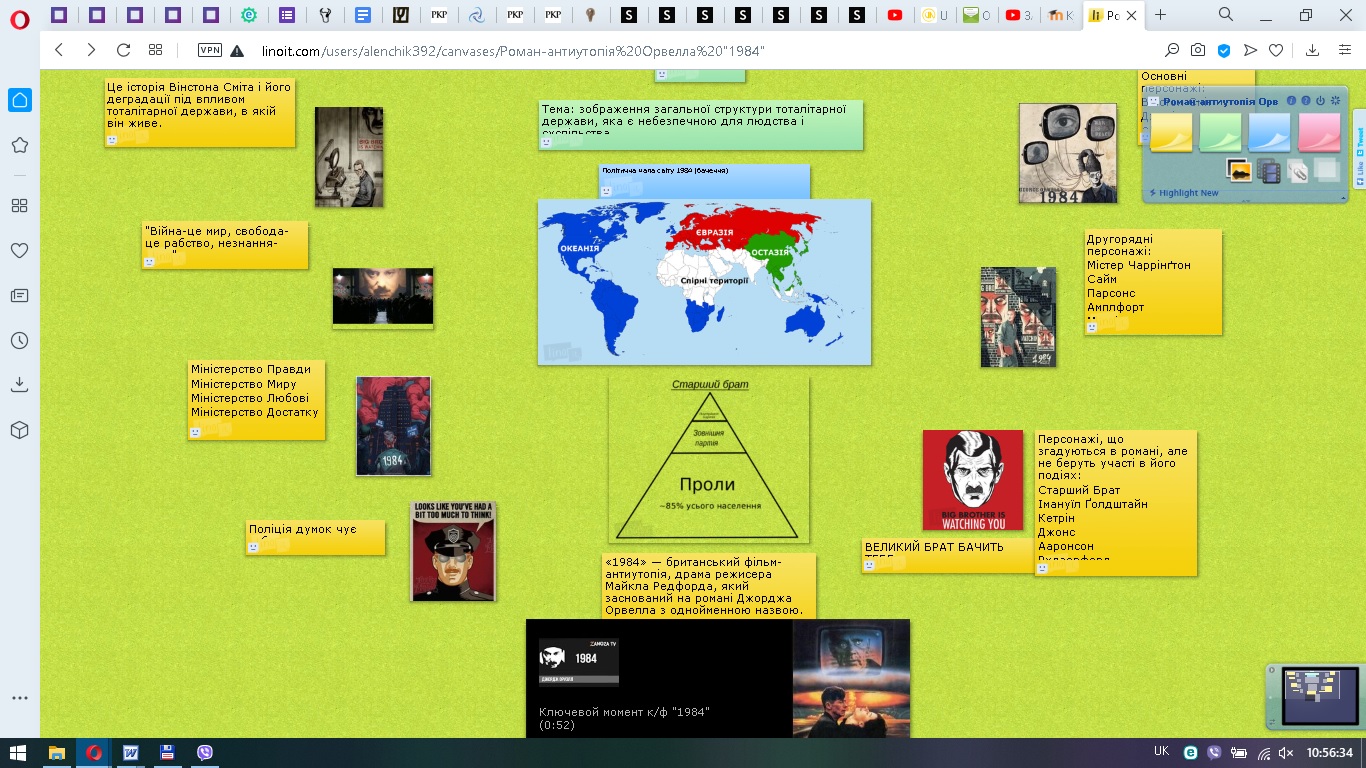1366x768 pixels.
Task: Create a new green sticky note
Action: pyautogui.click(x=1220, y=132)
